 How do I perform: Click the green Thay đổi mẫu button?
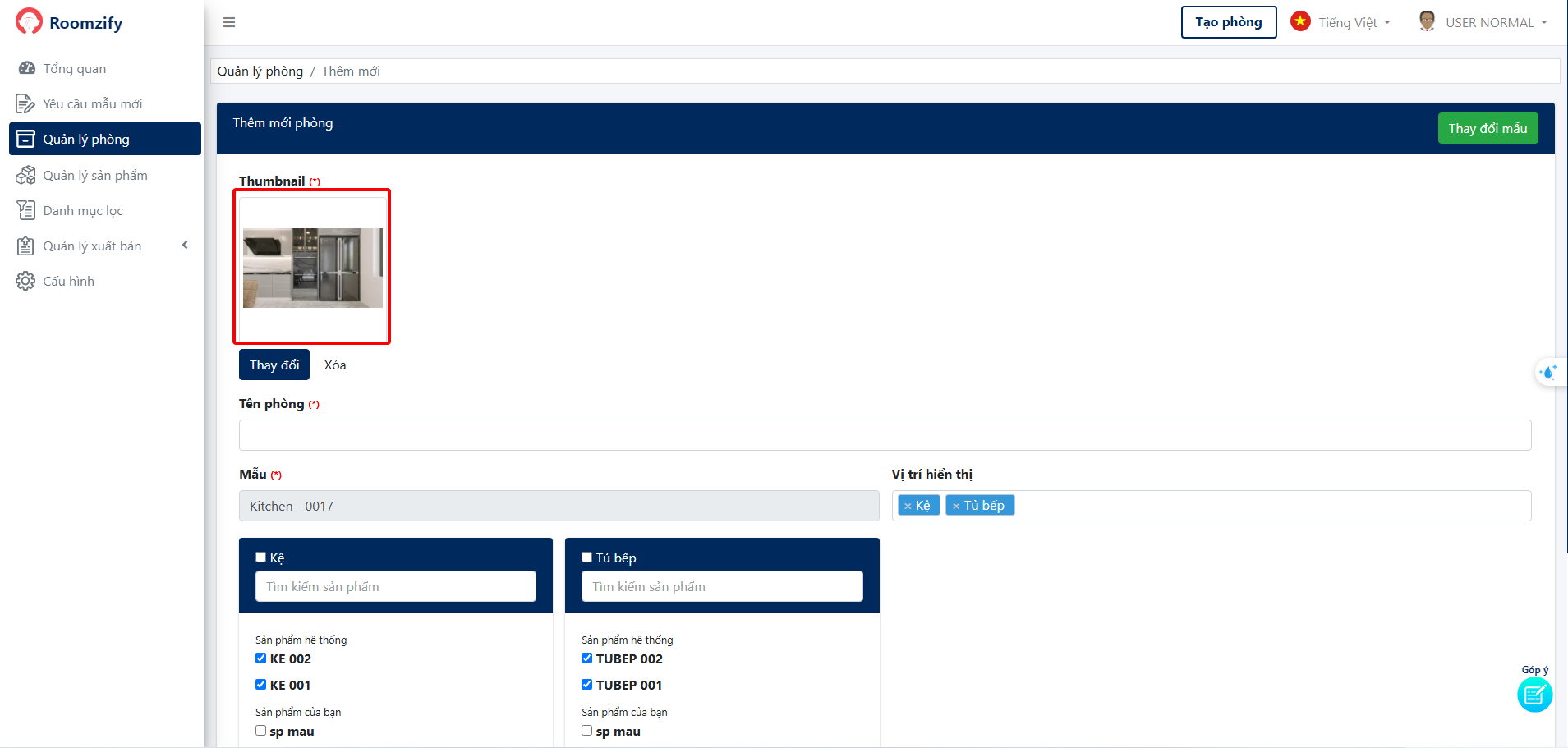pos(1487,128)
